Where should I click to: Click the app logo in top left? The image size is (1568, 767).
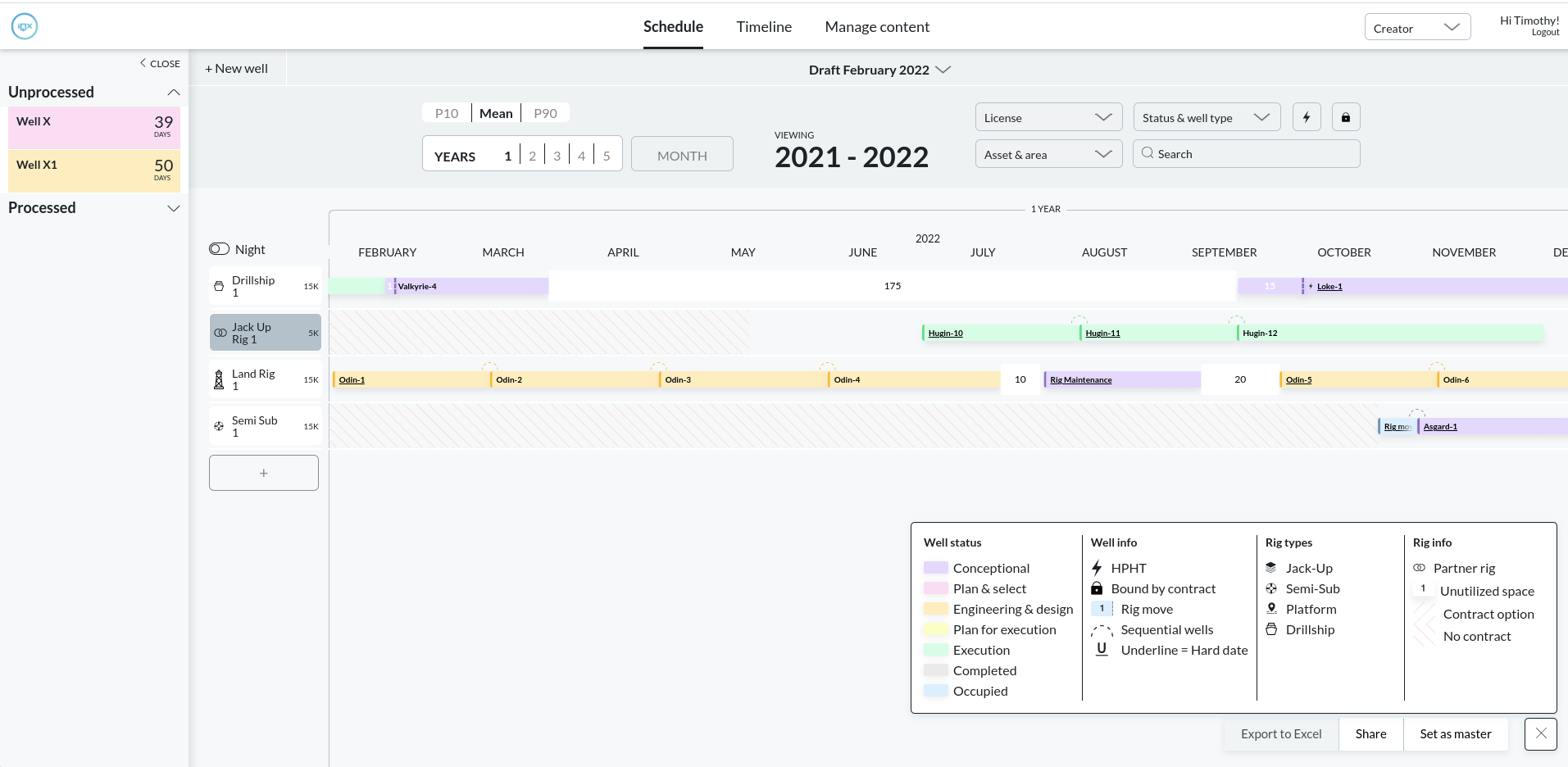click(25, 26)
